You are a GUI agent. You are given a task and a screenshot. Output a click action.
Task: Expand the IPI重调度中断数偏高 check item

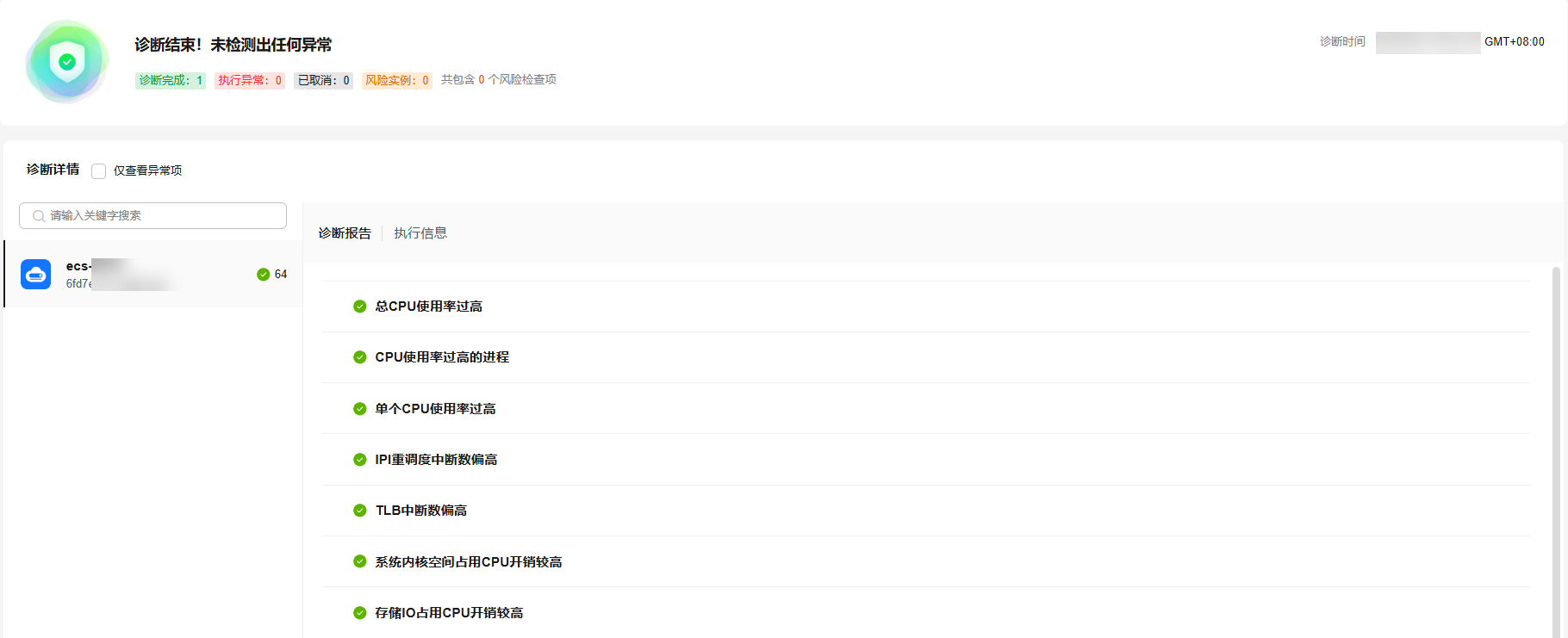coord(926,460)
